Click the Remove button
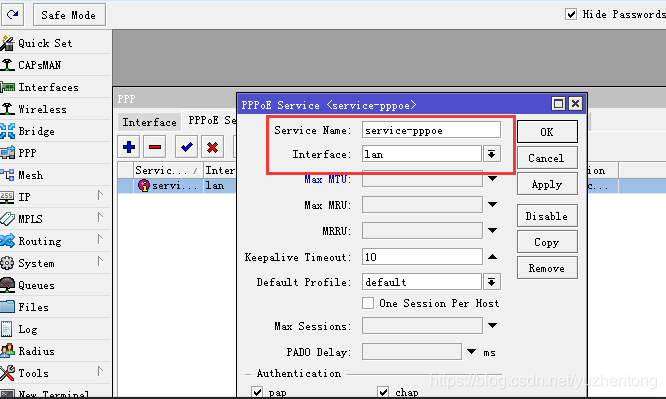Screen dimensions: 666x399 547,268
